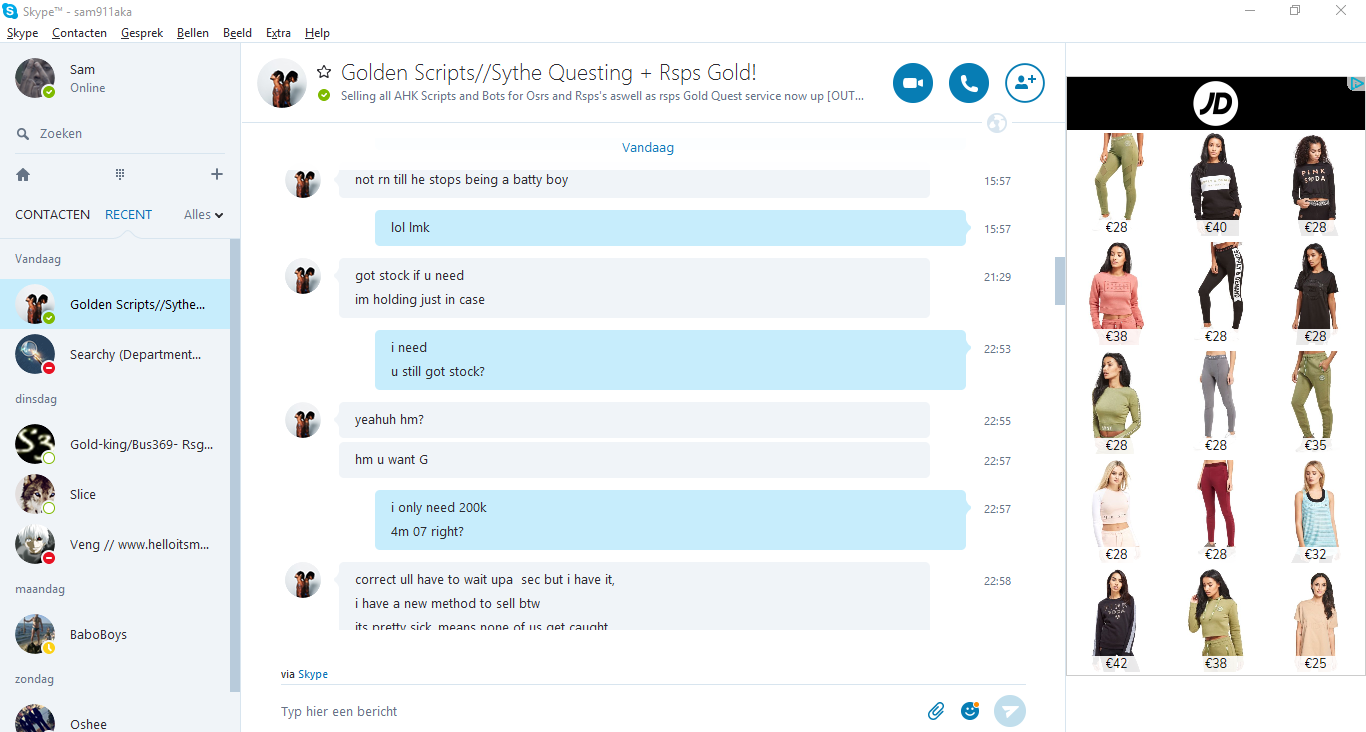
Task: Open the Extra menu
Action: [278, 33]
